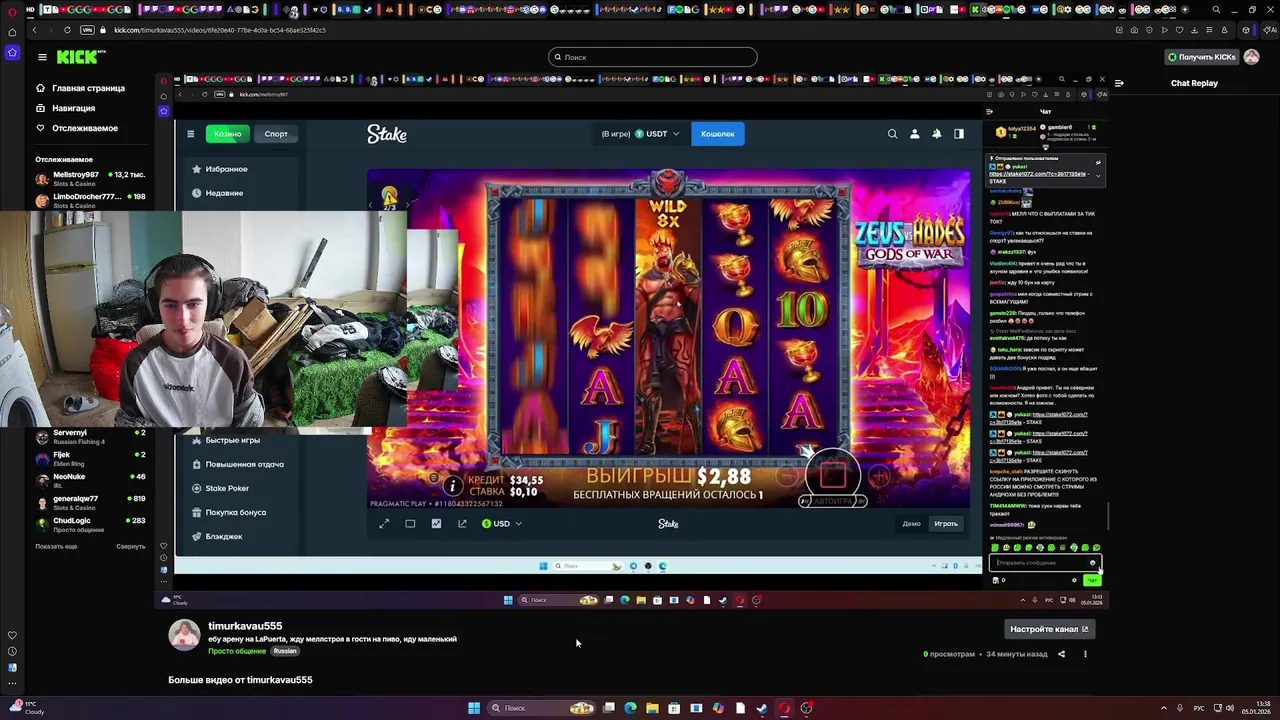
Task: Open the NeoNuke IRL channel
Action: pyautogui.click(x=90, y=480)
